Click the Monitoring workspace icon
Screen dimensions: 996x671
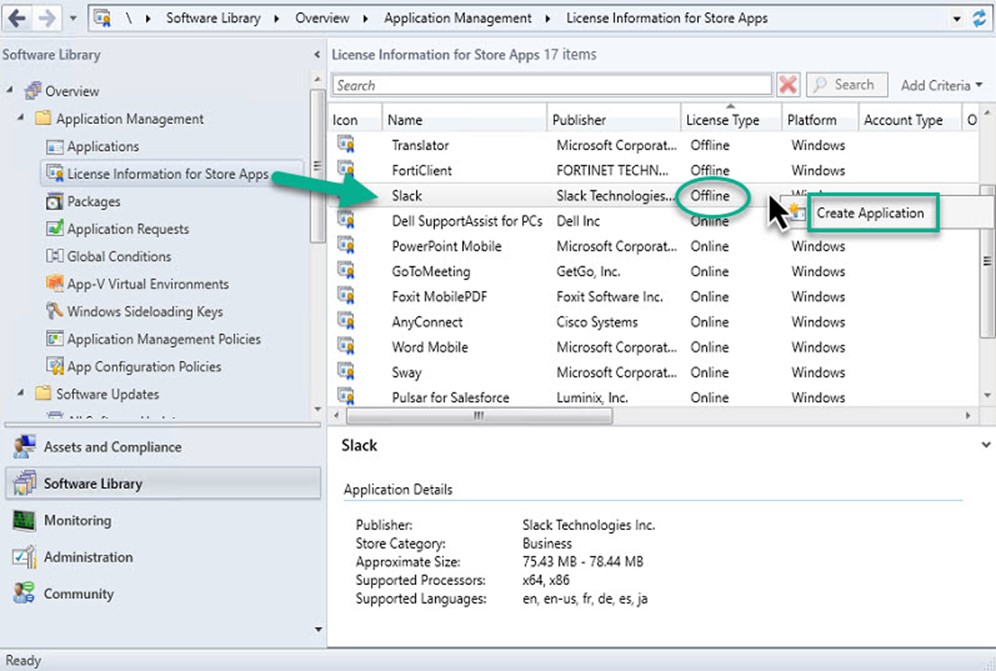tap(24, 521)
